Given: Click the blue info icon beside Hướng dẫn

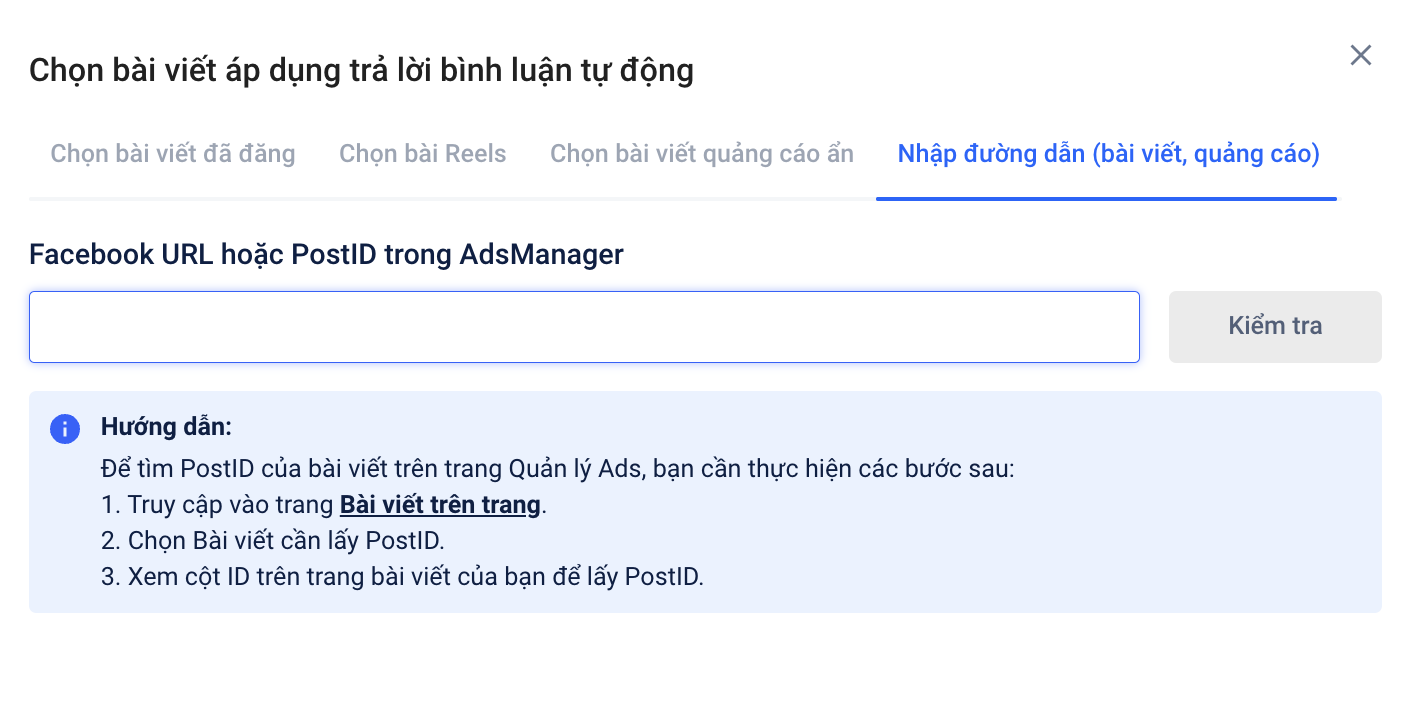Looking at the screenshot, I should pos(65,429).
